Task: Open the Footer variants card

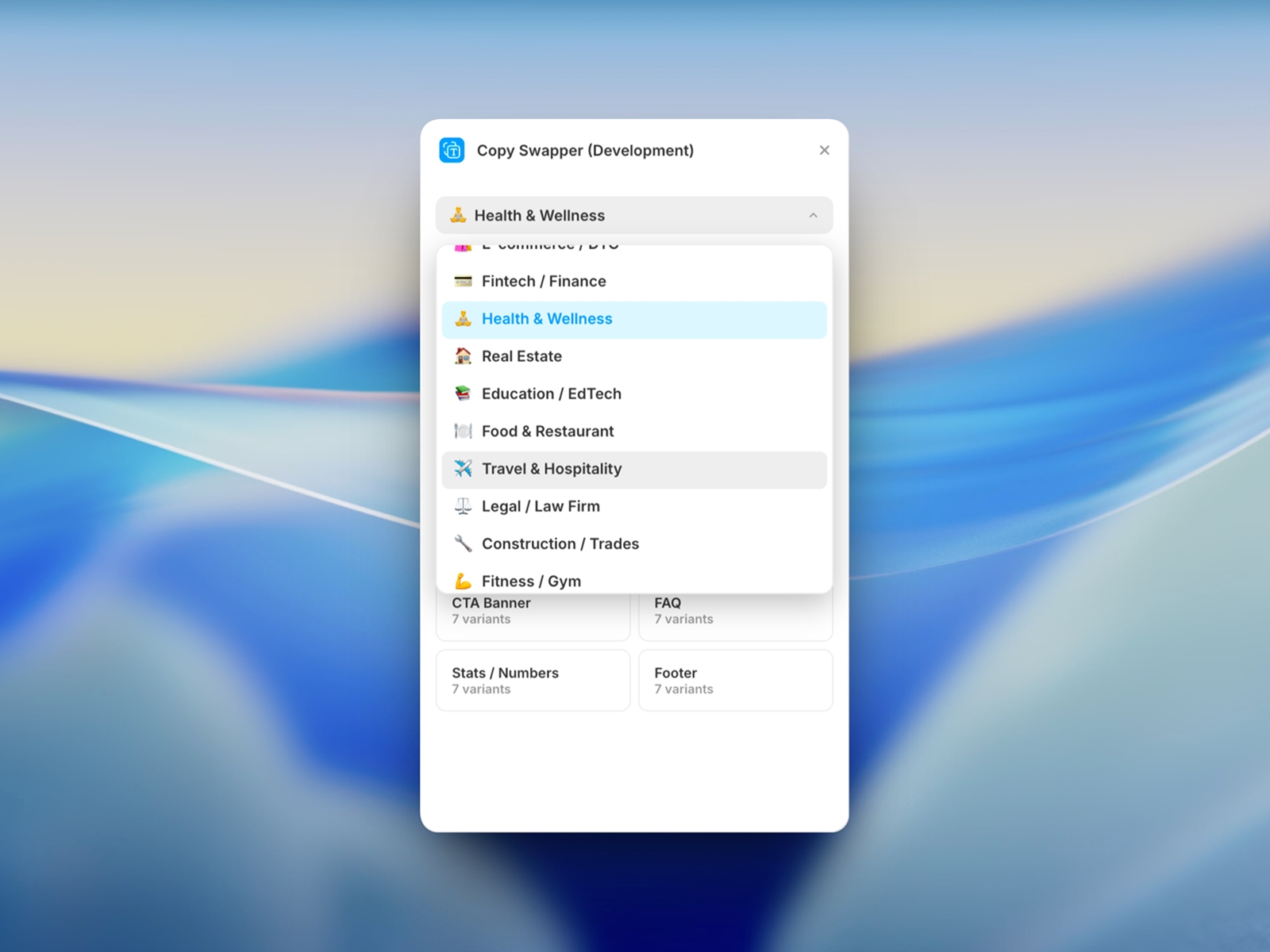Action: pos(735,680)
